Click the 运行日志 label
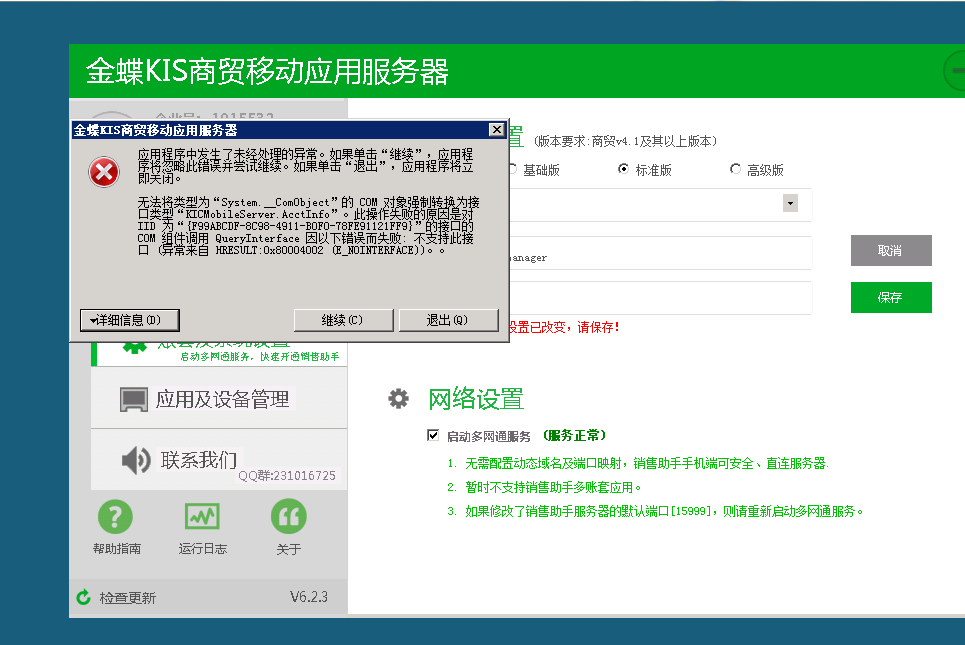Viewport: 965px width, 645px height. [202, 548]
